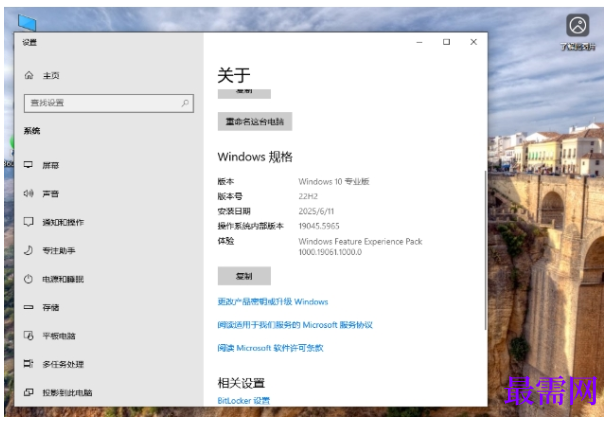Select the 存储 storage drive icon
The image size is (616, 422).
28,307
